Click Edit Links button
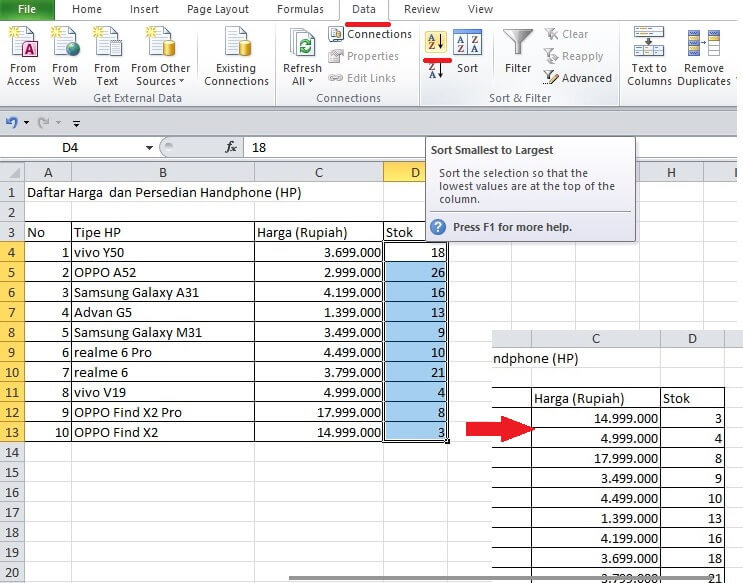743x583 pixels. [362, 78]
